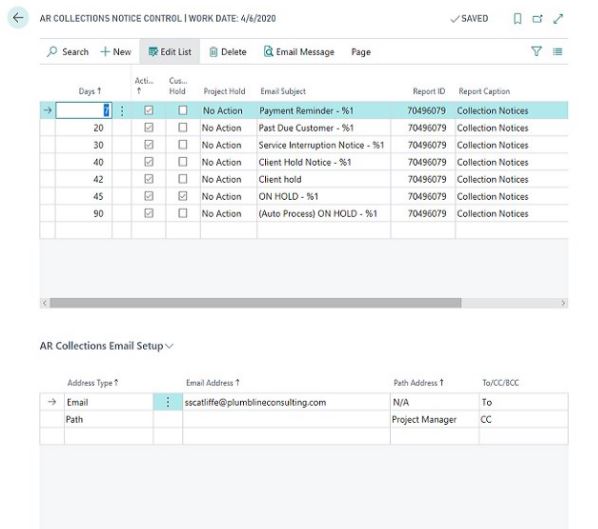Image resolution: width=598 pixels, height=529 pixels.
Task: Go back using the back arrow
Action: click(x=18, y=18)
